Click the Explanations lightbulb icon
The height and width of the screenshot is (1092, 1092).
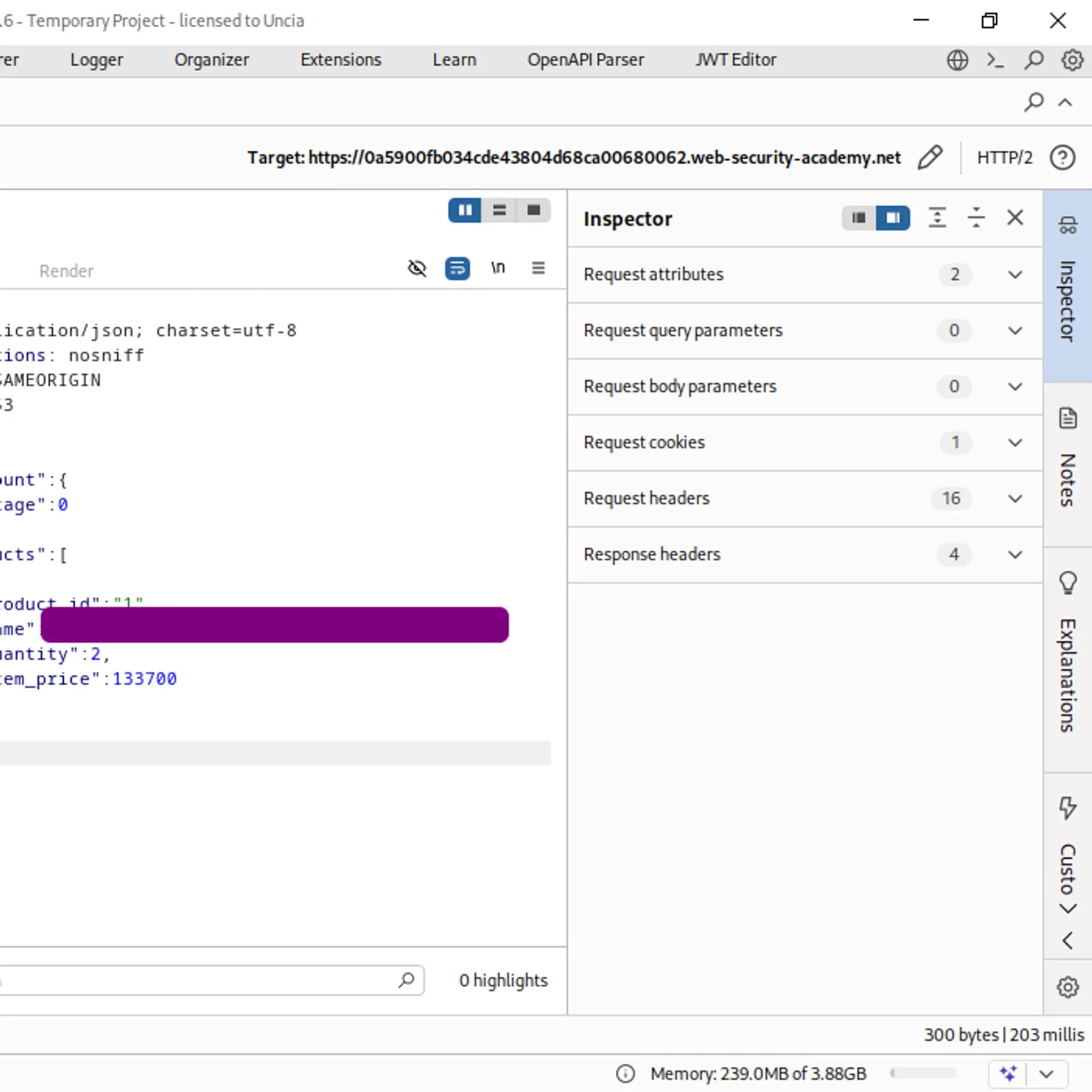click(1068, 583)
